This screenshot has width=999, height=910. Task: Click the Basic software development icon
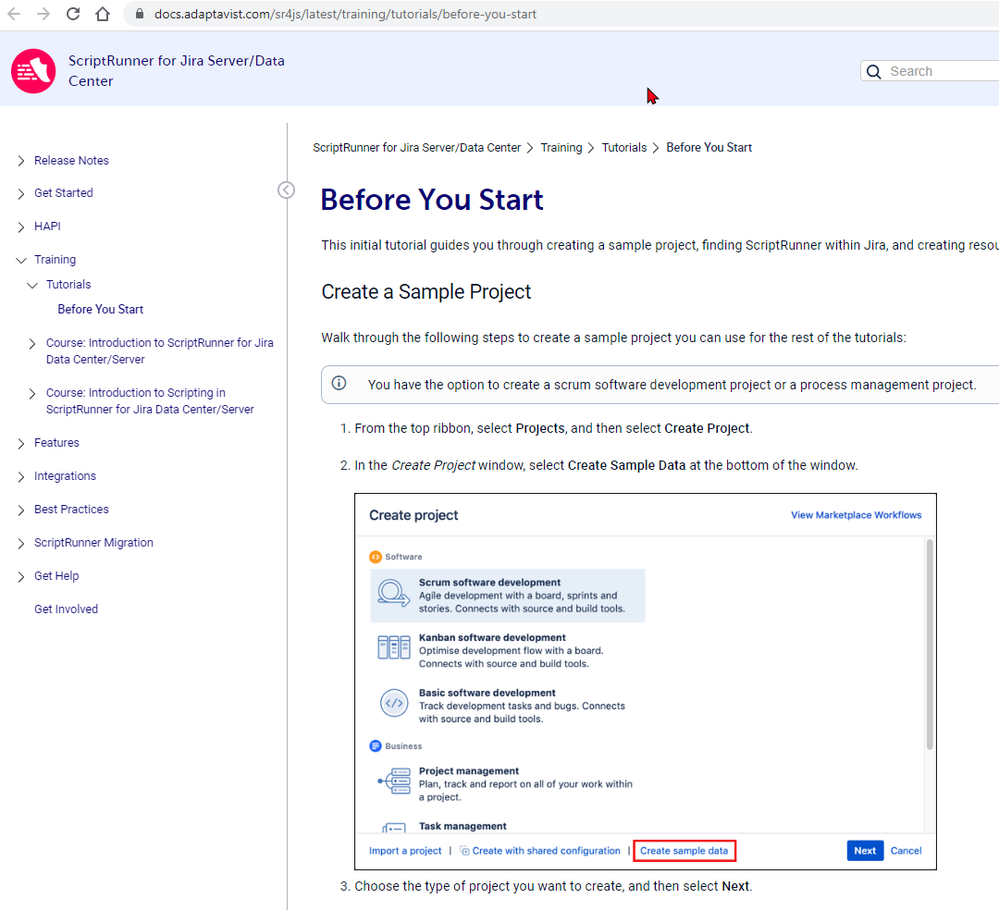[394, 703]
